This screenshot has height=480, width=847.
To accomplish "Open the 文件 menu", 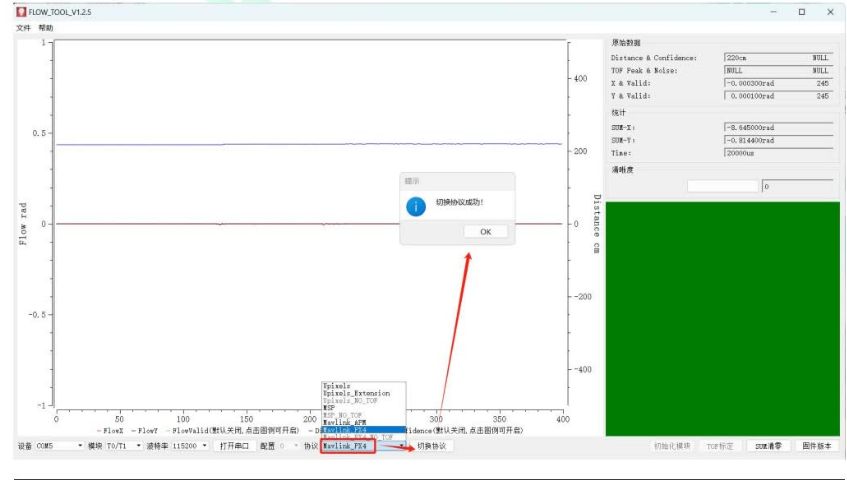I will (23, 28).
